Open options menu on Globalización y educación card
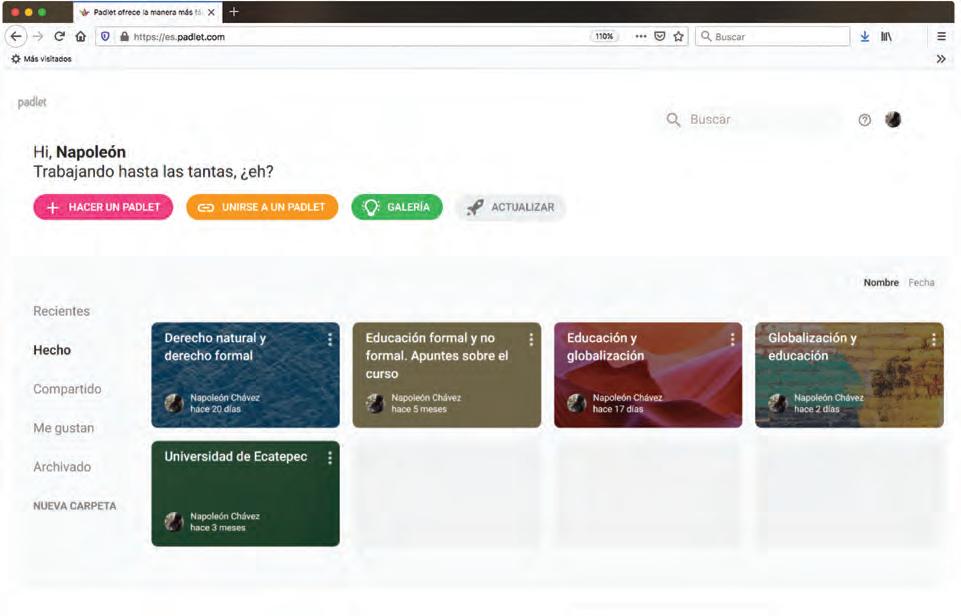The width and height of the screenshot is (961, 616). tap(933, 340)
